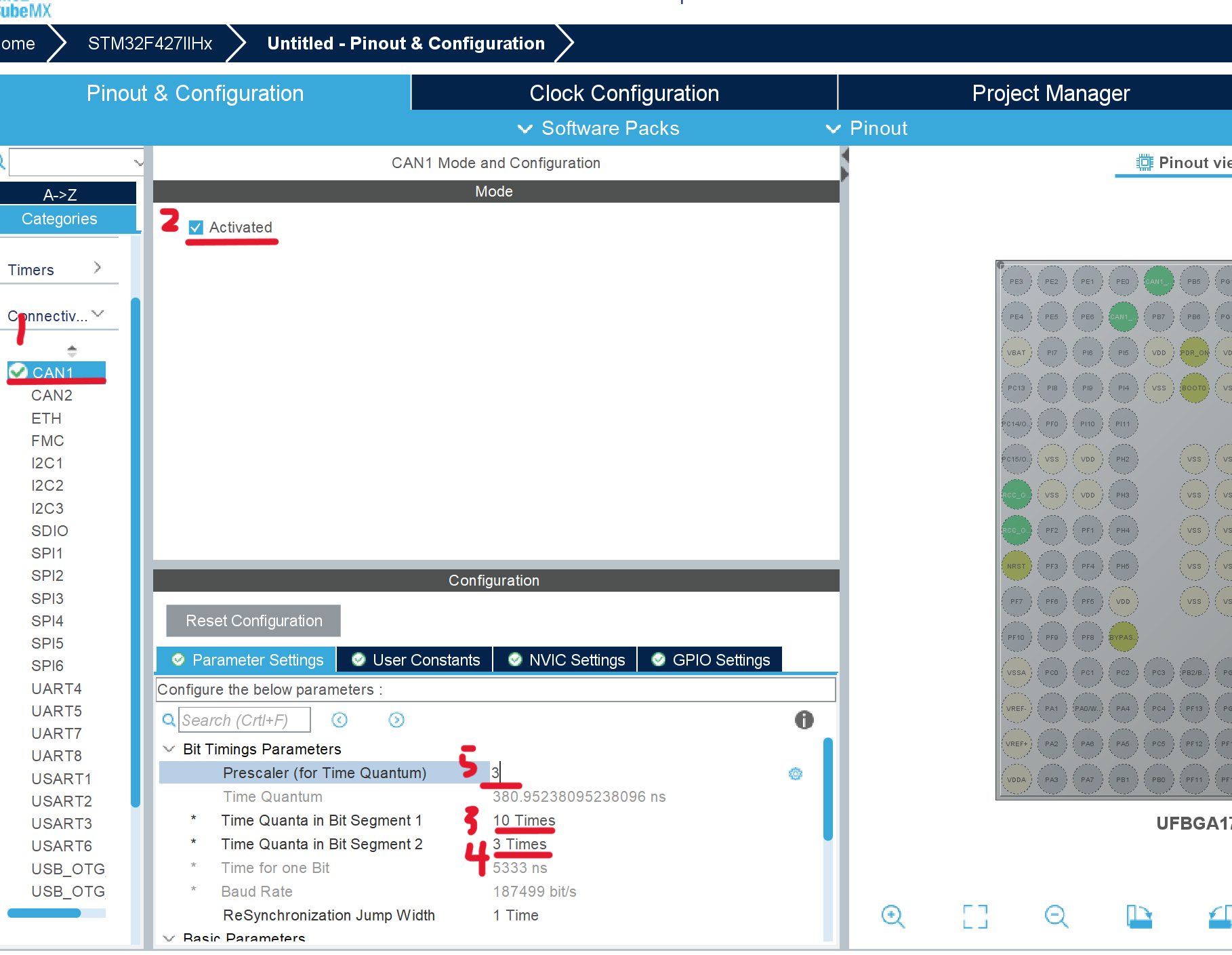Click the zoom in magnifier icon
The image size is (1232, 955).
point(892,916)
